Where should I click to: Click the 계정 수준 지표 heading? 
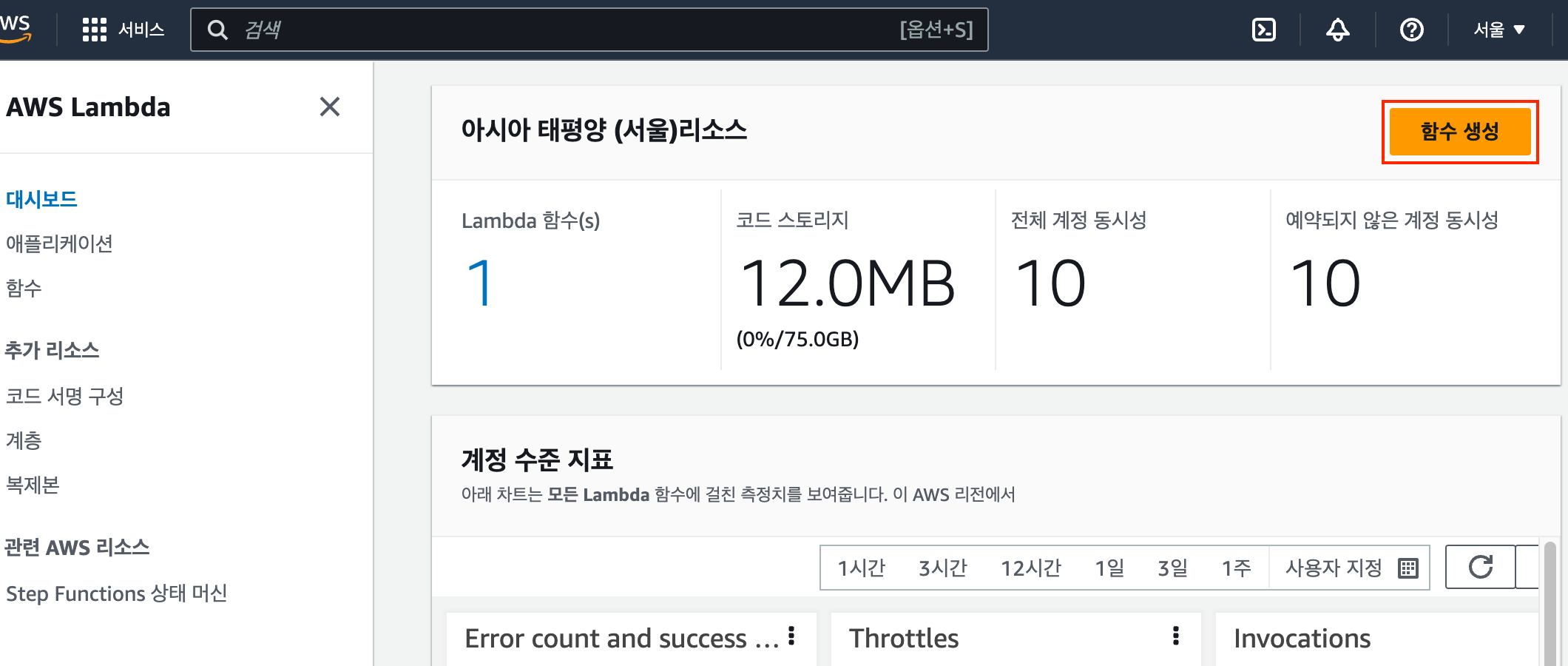pos(538,460)
